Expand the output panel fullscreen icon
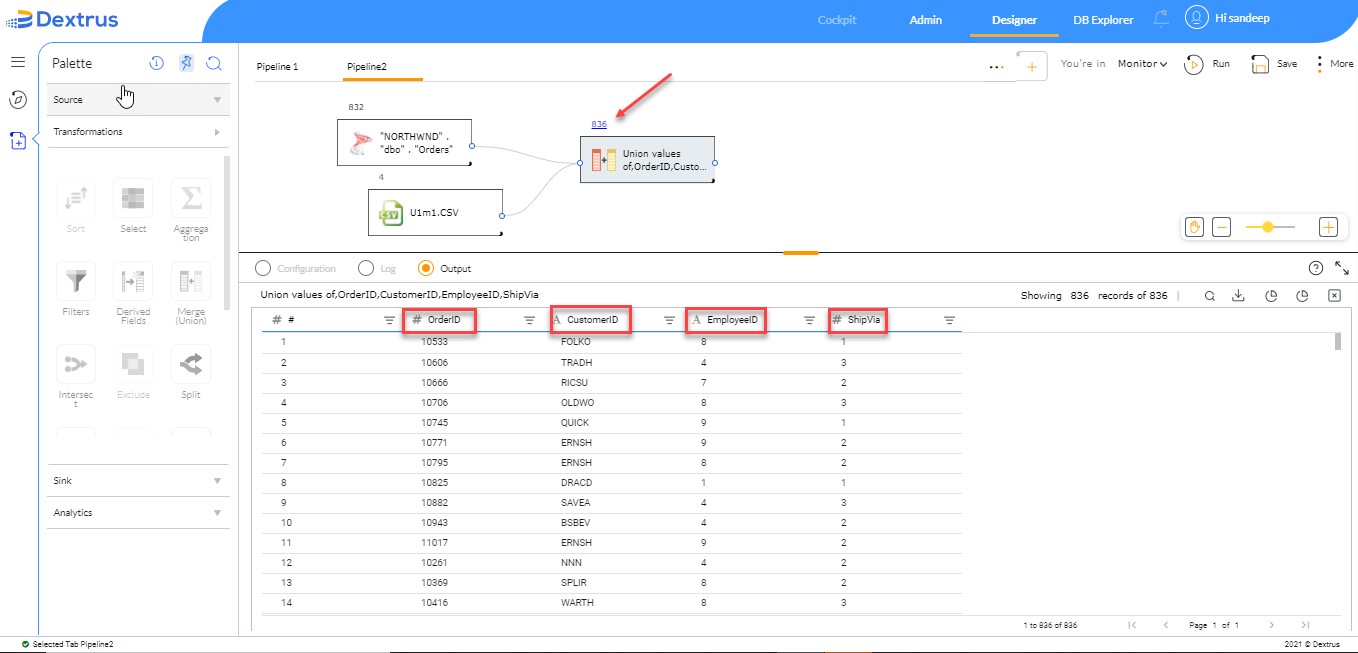Viewport: 1358px width, 653px height. [1342, 268]
